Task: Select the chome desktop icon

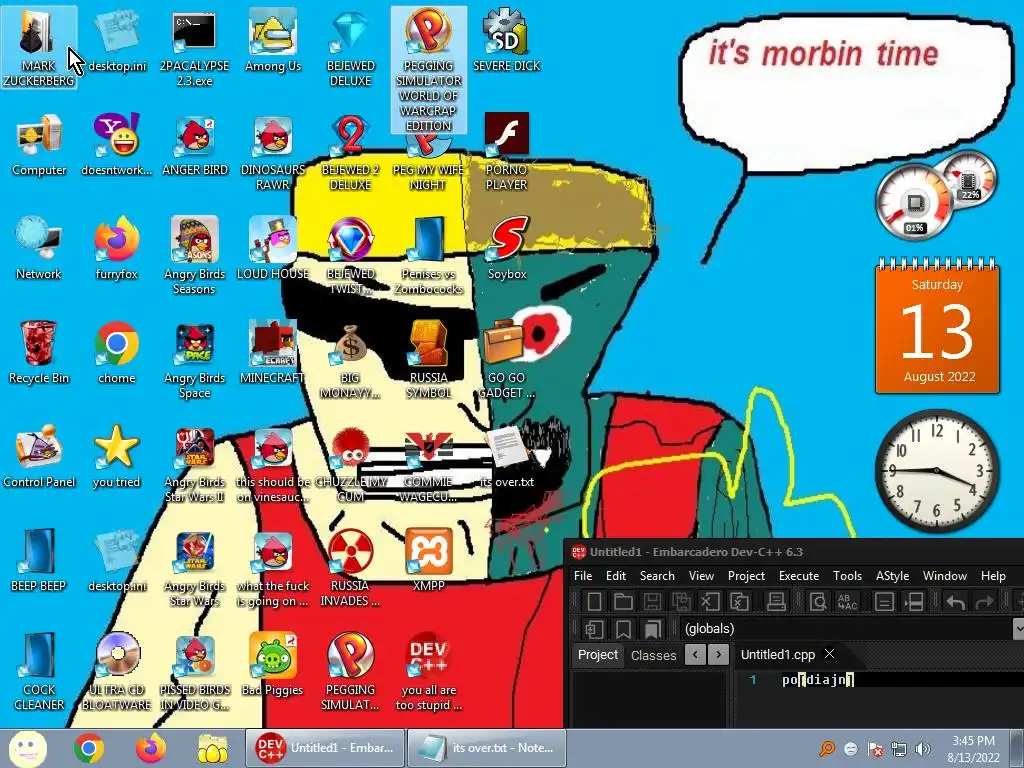Action: [x=117, y=354]
